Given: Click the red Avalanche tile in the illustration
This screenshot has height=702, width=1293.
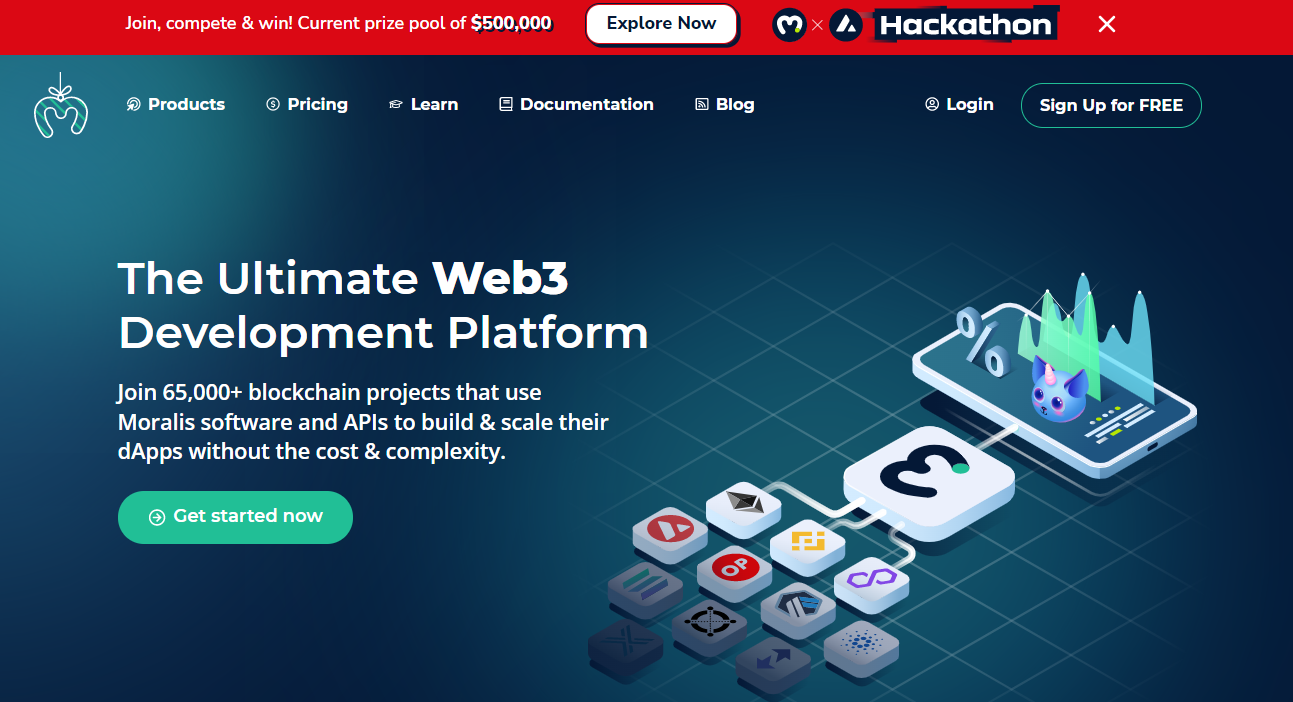Looking at the screenshot, I should [670, 533].
